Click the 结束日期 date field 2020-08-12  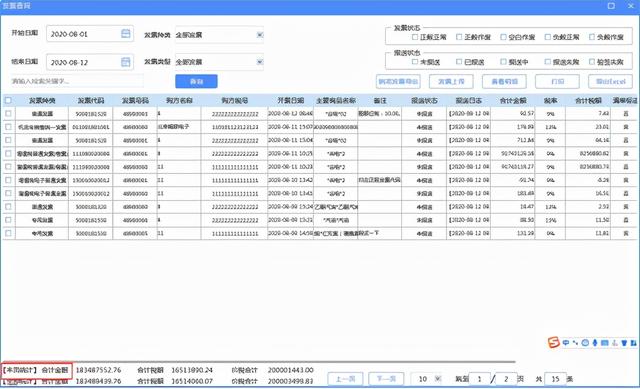pos(90,62)
